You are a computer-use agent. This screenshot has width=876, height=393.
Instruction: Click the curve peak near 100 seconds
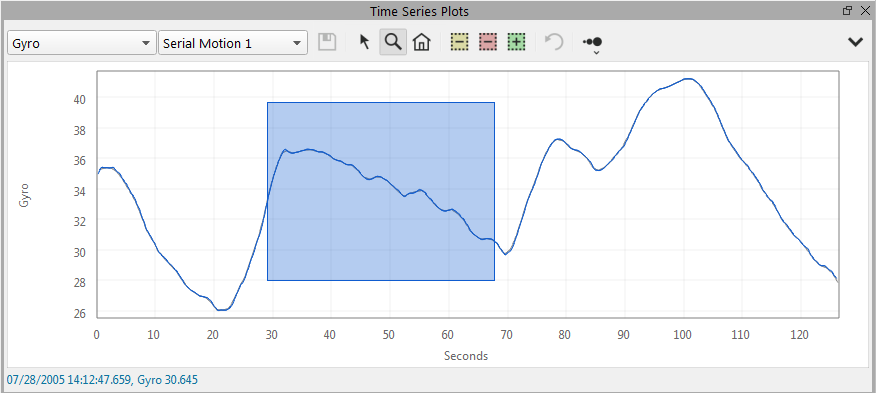click(x=689, y=79)
